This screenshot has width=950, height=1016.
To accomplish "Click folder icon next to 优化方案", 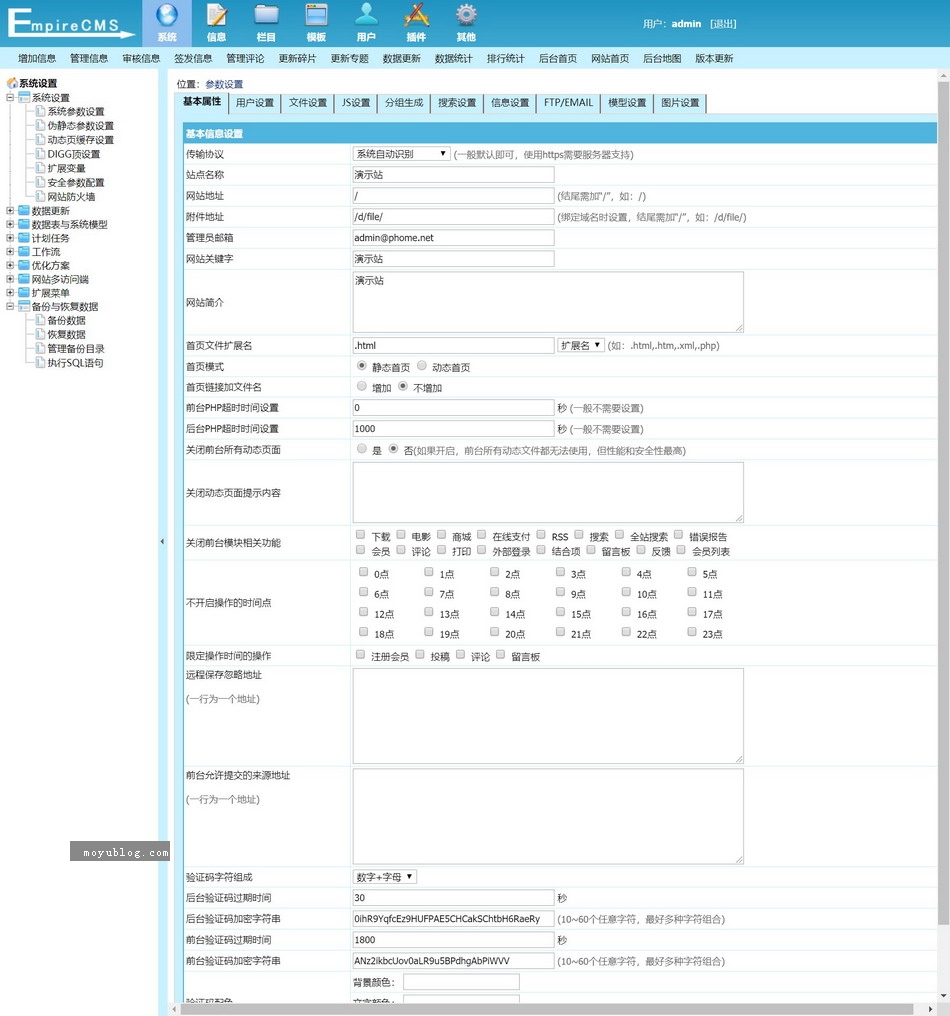I will (x=24, y=265).
